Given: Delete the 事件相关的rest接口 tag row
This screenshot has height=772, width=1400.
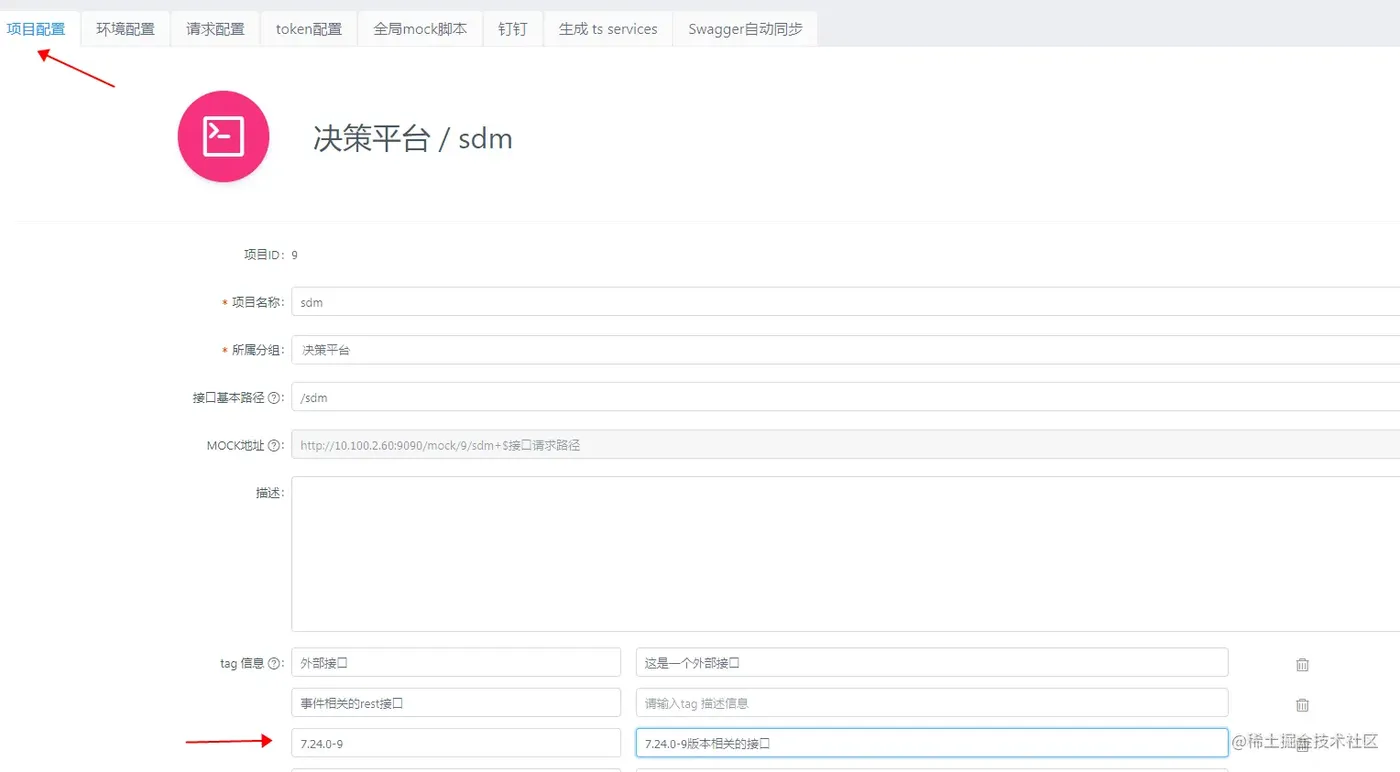Looking at the screenshot, I should (x=1302, y=704).
